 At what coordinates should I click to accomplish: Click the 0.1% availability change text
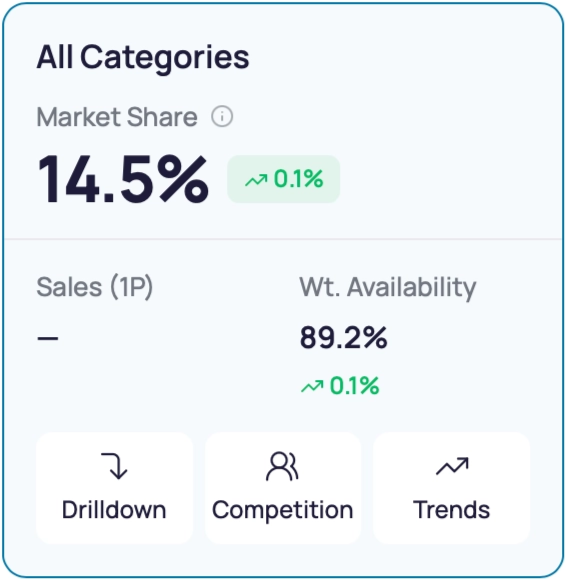[354, 386]
